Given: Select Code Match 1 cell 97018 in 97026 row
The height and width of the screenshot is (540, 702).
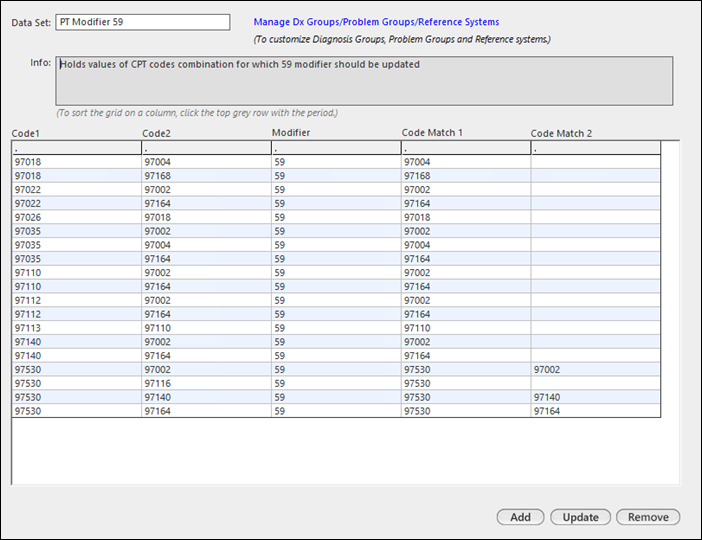Looking at the screenshot, I should pos(466,218).
